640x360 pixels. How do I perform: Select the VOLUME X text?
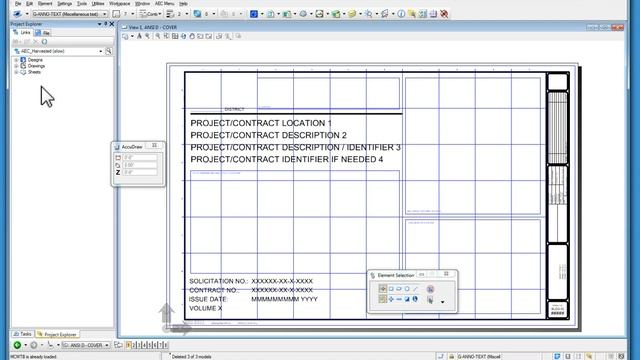click(206, 308)
